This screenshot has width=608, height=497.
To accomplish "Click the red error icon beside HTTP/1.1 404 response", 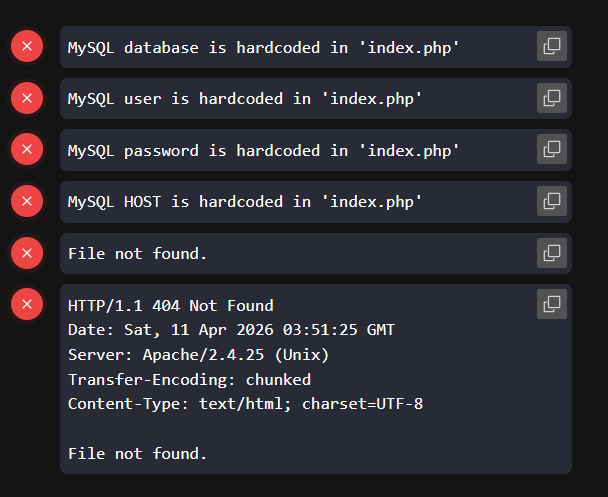I will click(27, 304).
